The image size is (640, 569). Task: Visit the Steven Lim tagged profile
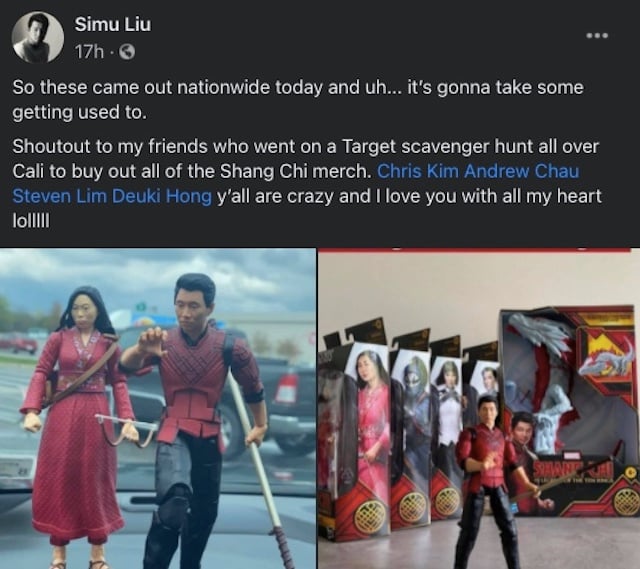60,196
